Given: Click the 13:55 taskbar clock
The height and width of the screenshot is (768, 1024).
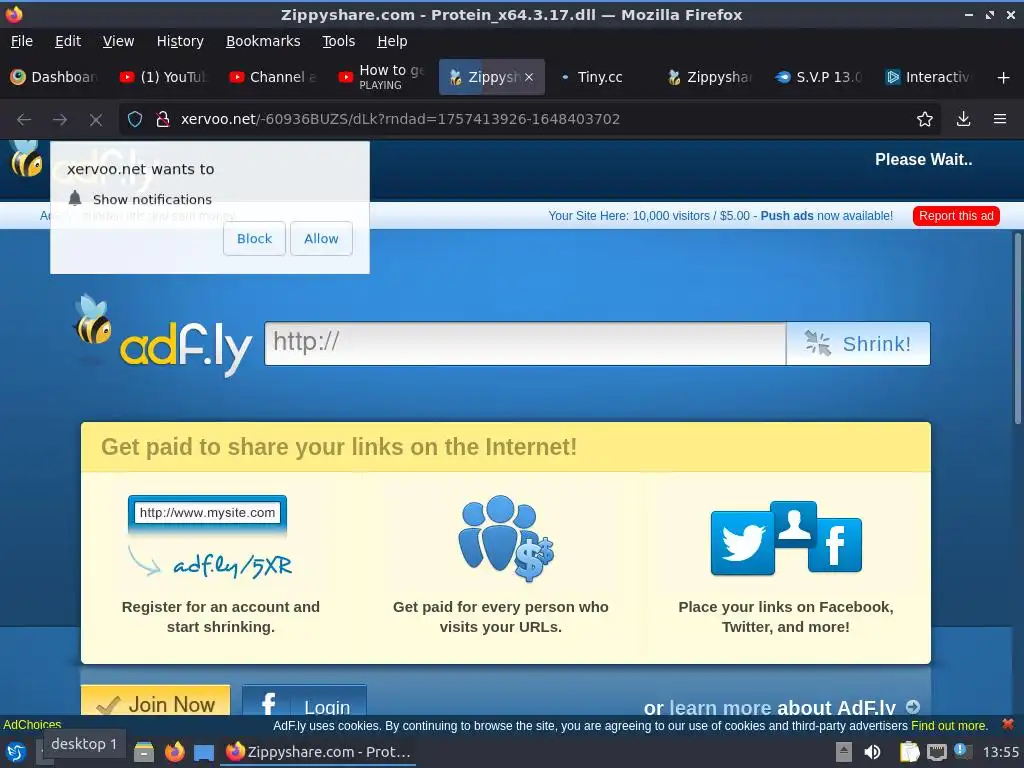Looking at the screenshot, I should coord(1000,752).
